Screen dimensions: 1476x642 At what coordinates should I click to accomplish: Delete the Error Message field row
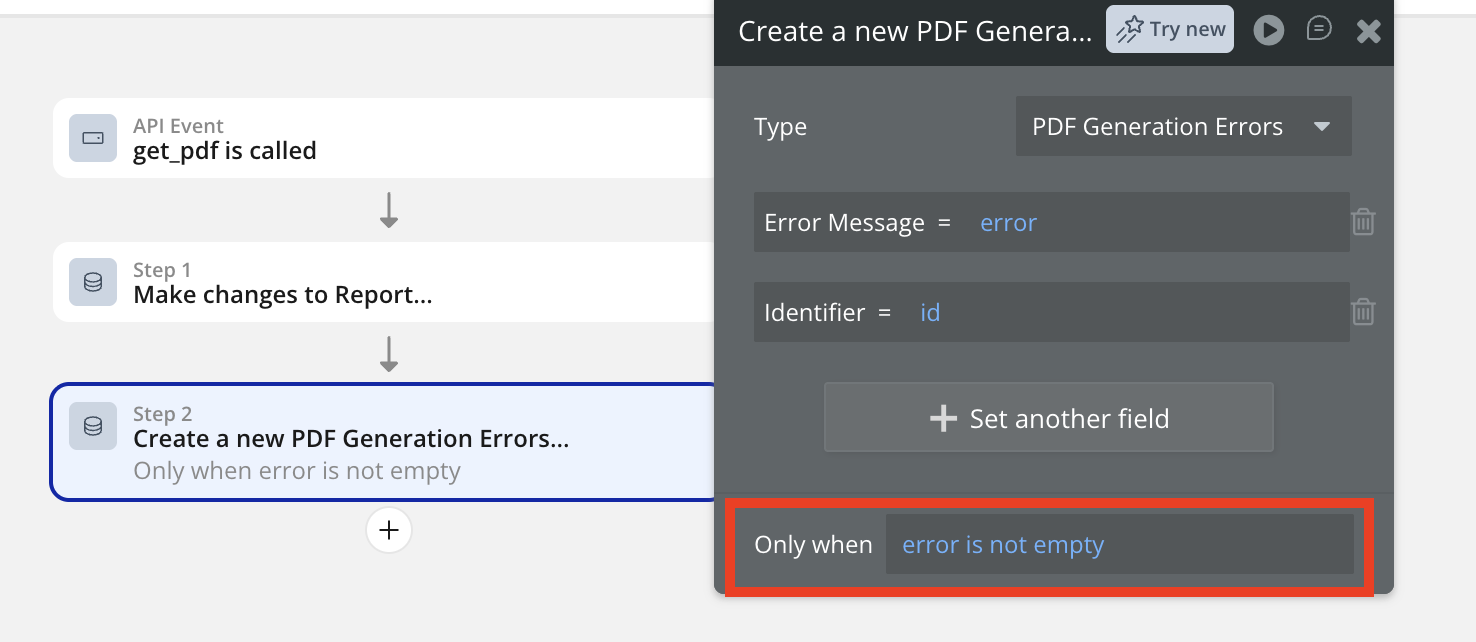1363,222
